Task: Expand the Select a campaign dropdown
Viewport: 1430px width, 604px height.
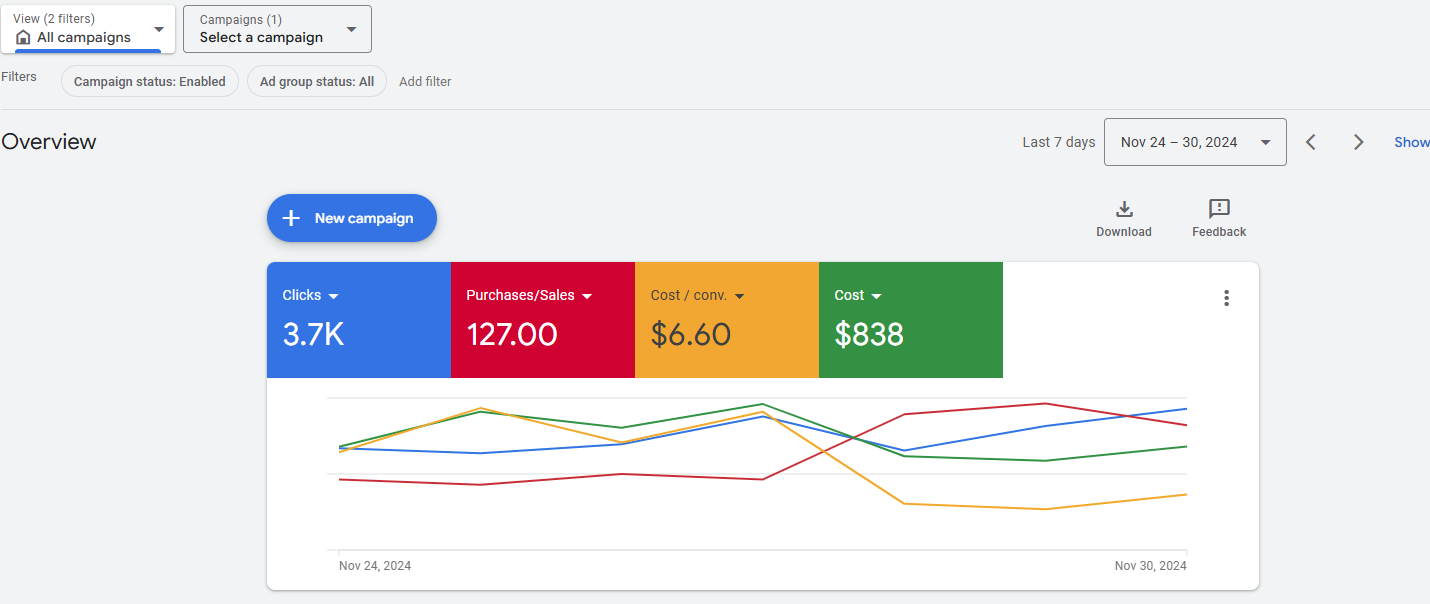Action: (x=277, y=29)
